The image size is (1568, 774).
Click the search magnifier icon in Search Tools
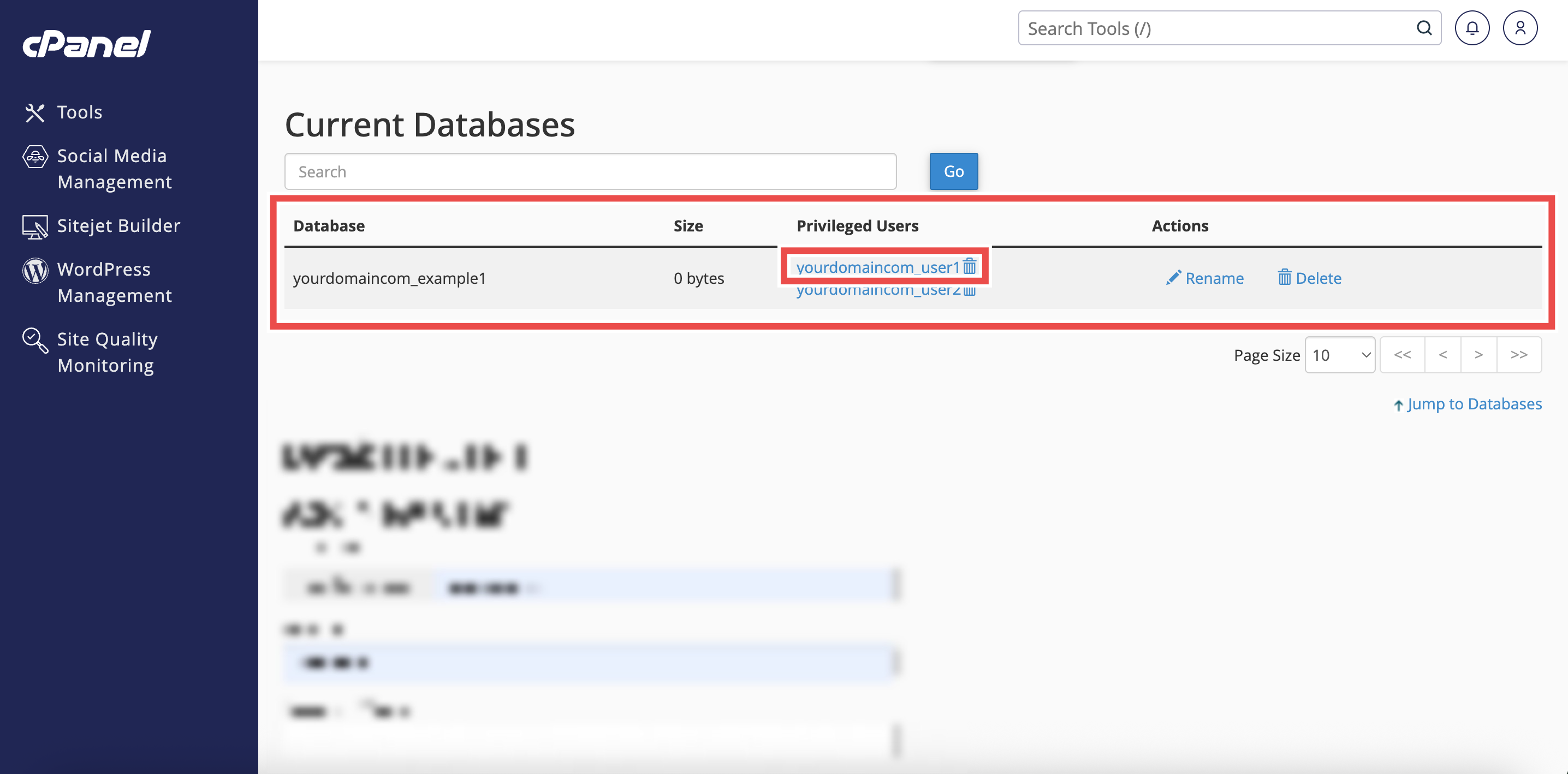(x=1424, y=28)
